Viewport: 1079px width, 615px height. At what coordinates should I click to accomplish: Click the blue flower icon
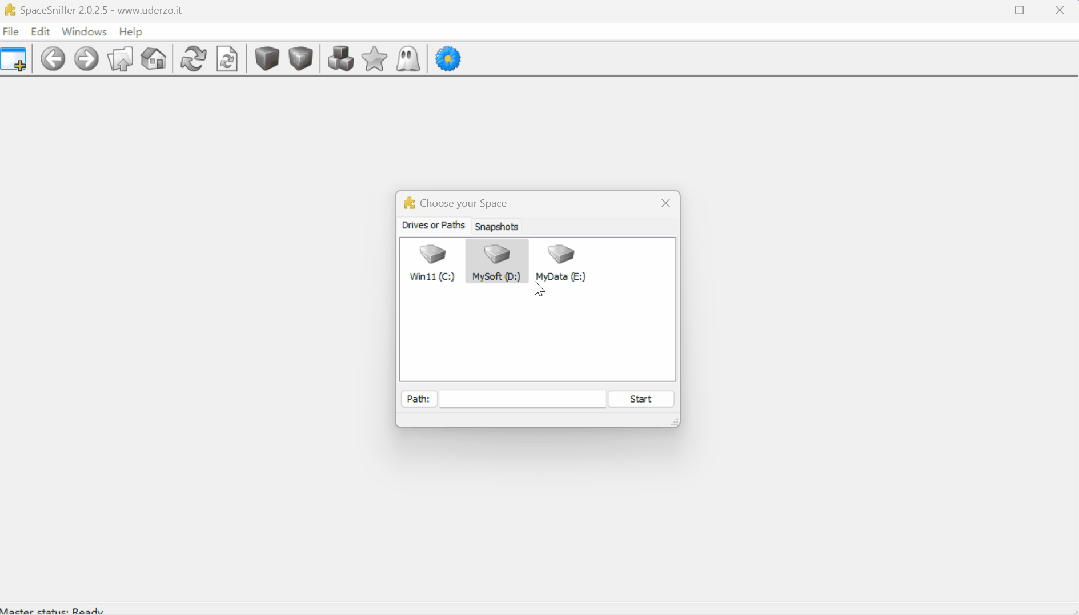pyautogui.click(x=448, y=59)
